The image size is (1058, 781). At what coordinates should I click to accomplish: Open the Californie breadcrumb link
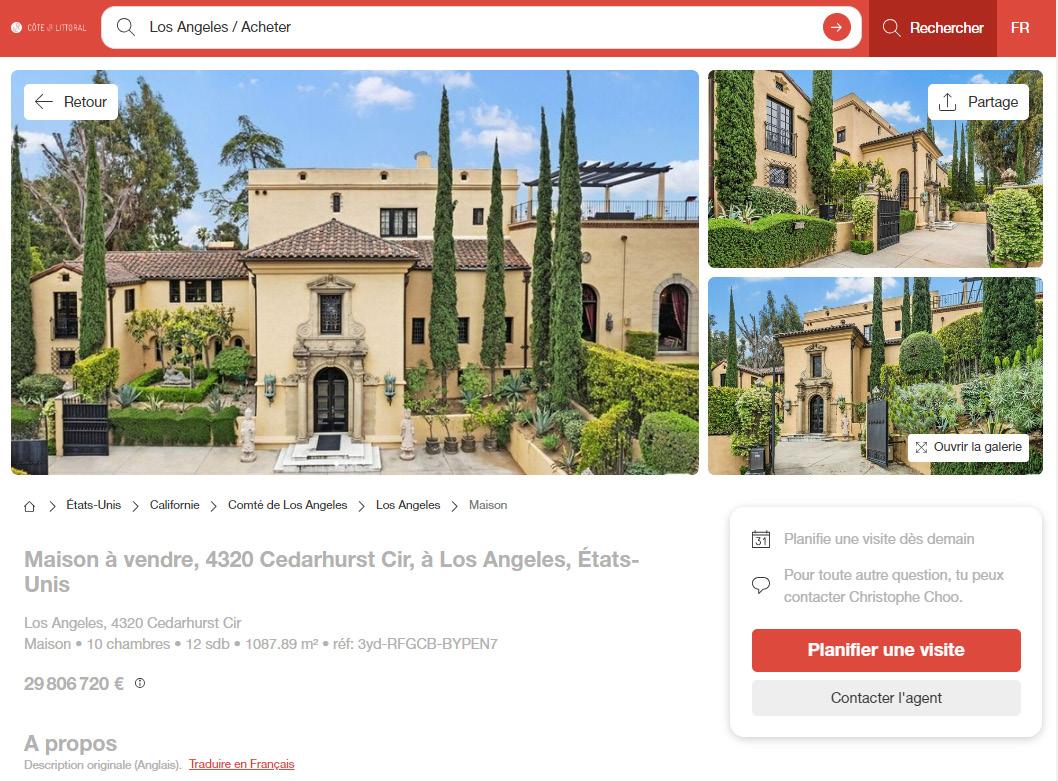click(175, 505)
